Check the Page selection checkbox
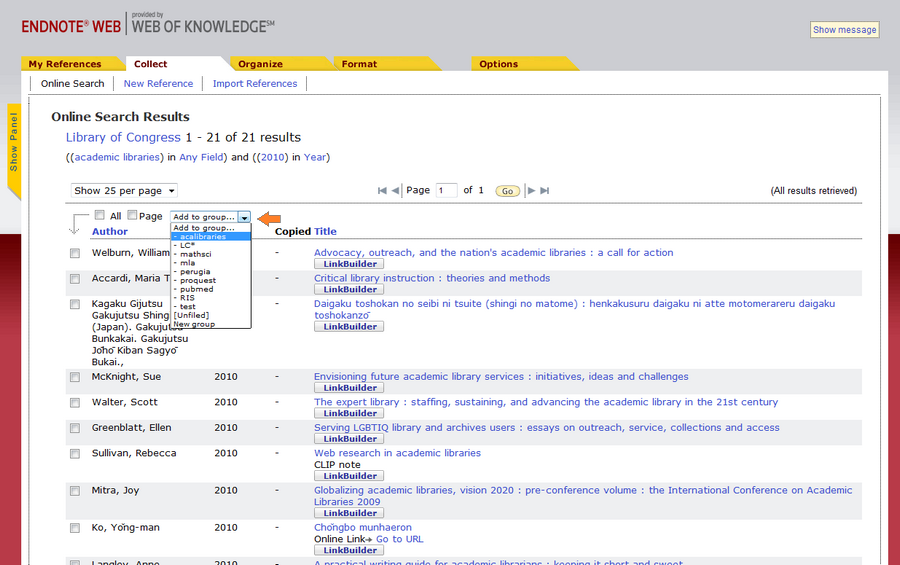 133,215
